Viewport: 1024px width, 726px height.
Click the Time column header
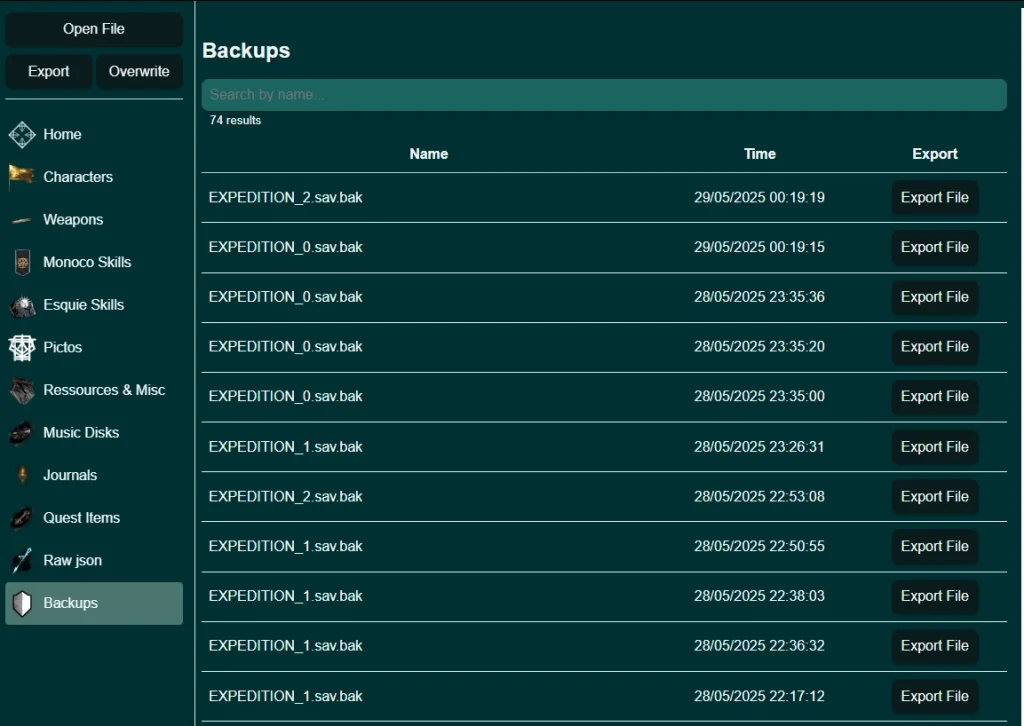coord(759,154)
